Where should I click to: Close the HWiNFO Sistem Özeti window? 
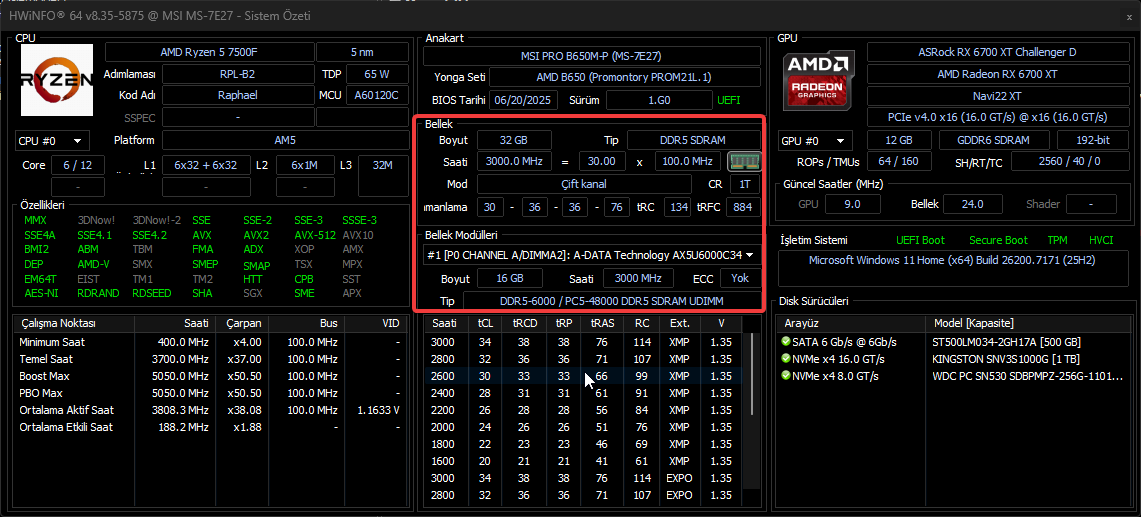tap(1129, 16)
